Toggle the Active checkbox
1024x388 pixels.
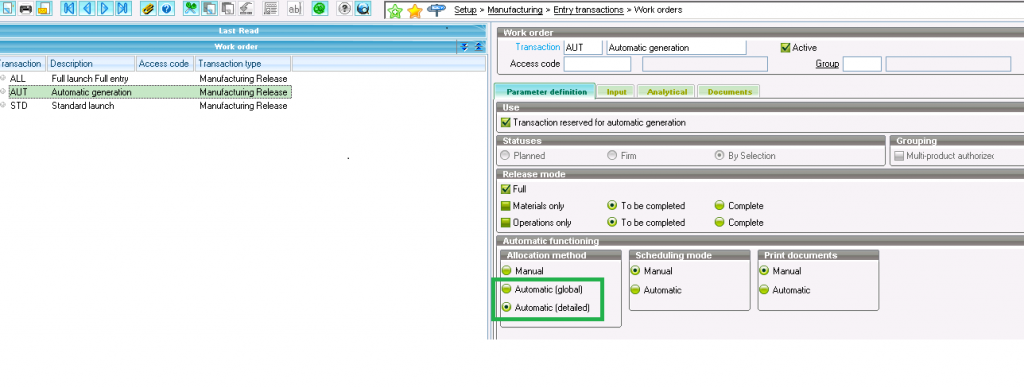[x=786, y=48]
